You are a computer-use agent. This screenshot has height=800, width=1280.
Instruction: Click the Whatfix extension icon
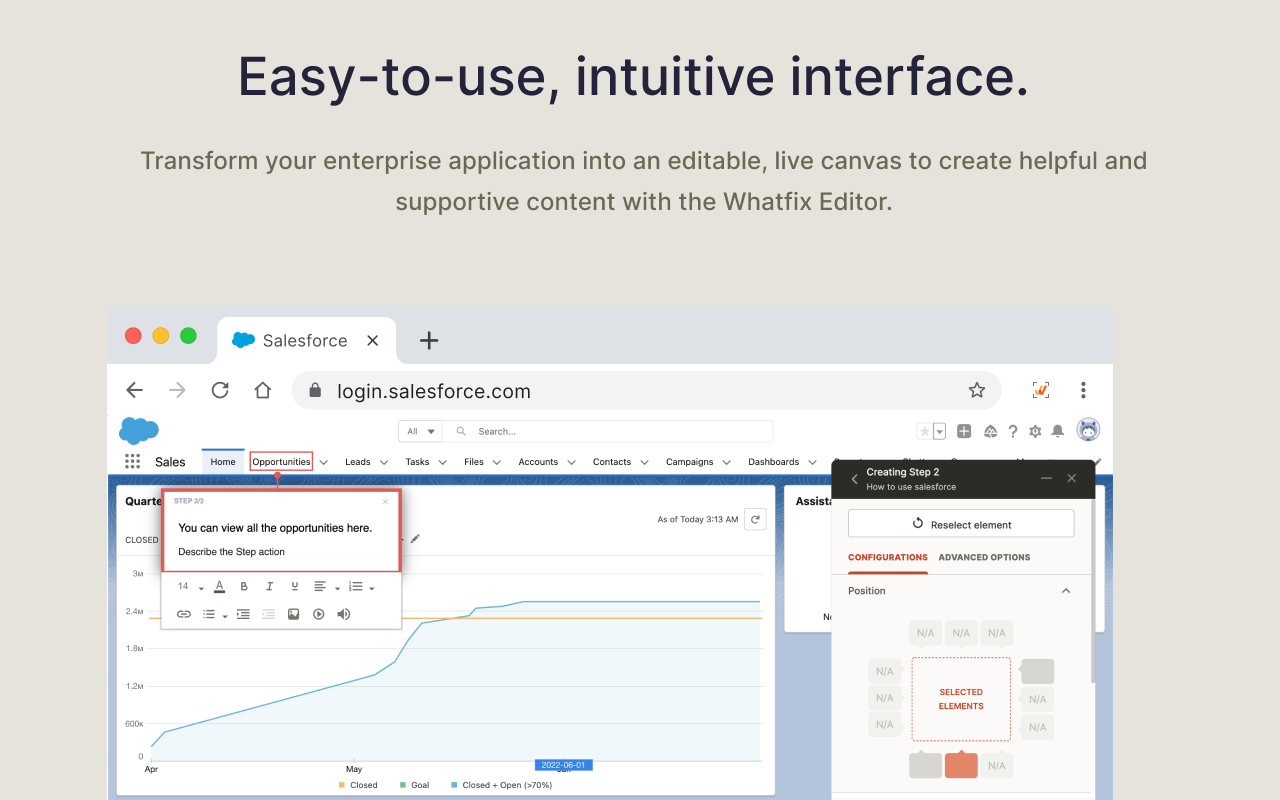[1041, 390]
